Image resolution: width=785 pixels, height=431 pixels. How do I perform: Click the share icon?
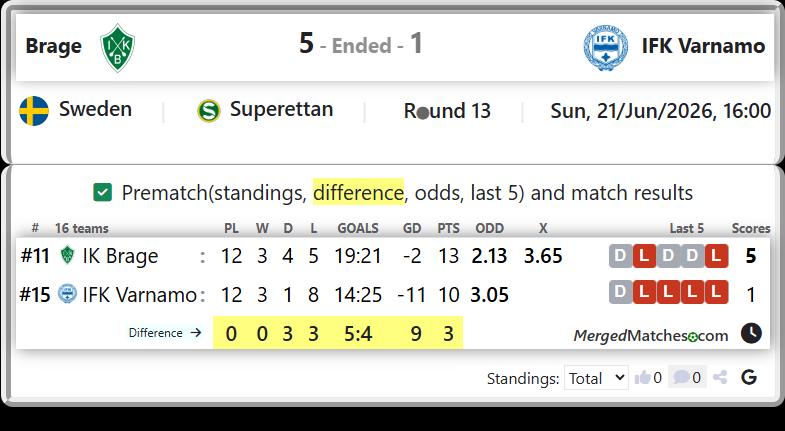point(720,377)
